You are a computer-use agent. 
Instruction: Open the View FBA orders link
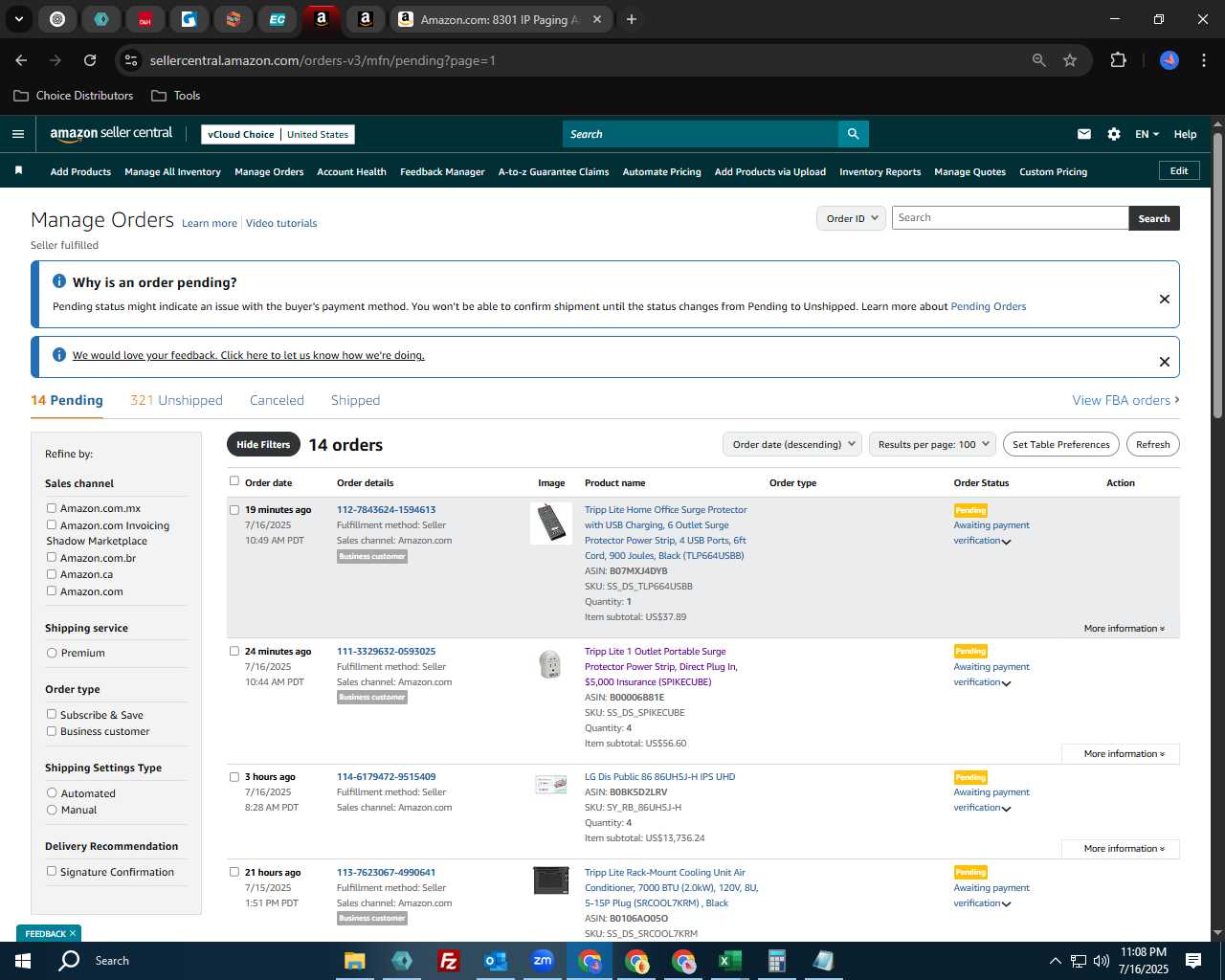pos(1125,400)
